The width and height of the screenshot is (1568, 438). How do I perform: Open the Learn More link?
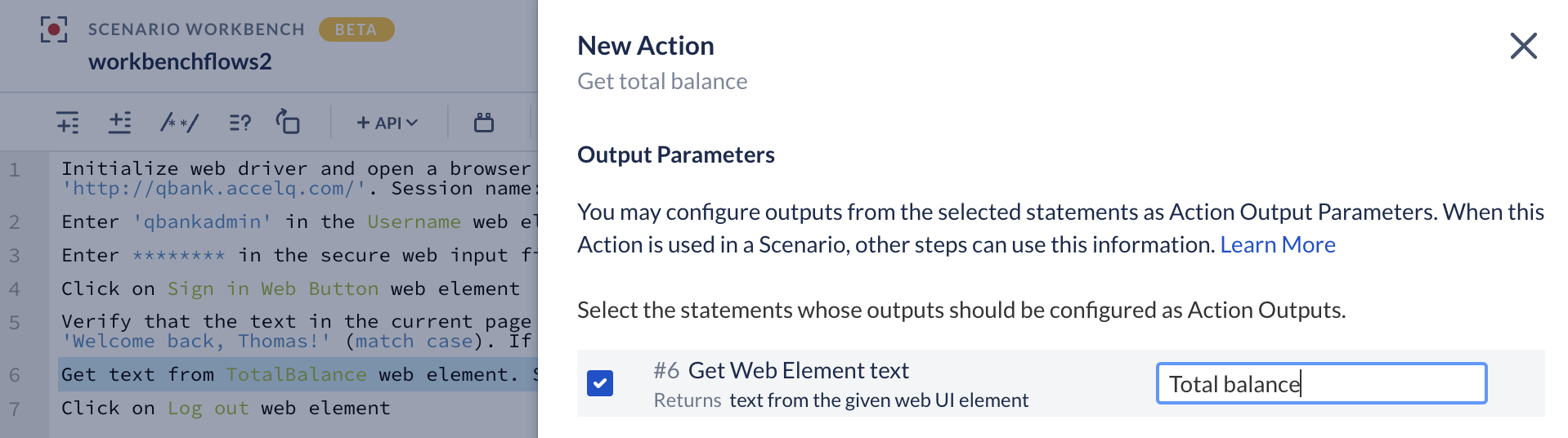tap(1277, 244)
